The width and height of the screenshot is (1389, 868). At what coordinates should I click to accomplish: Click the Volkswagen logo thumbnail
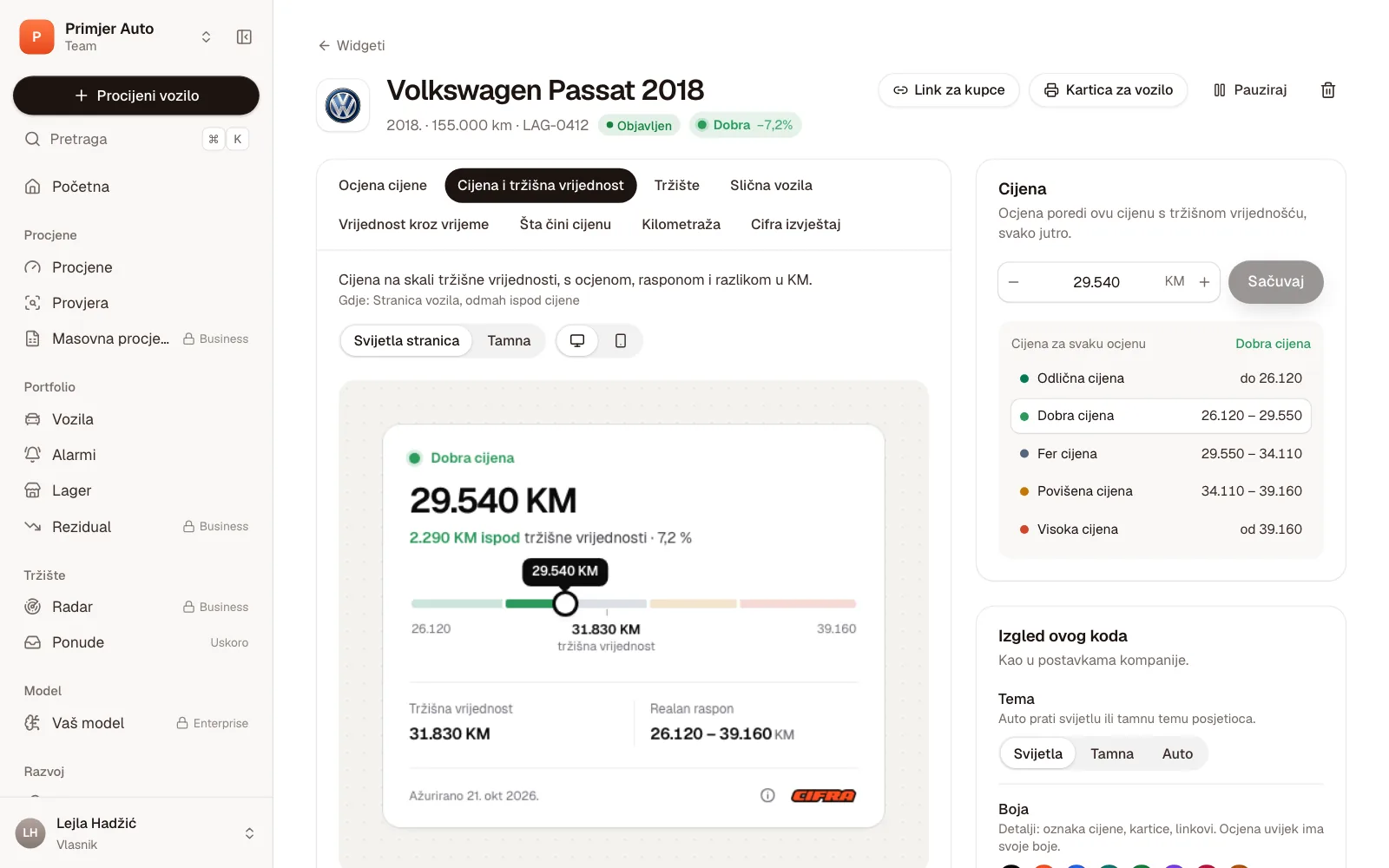[343, 106]
